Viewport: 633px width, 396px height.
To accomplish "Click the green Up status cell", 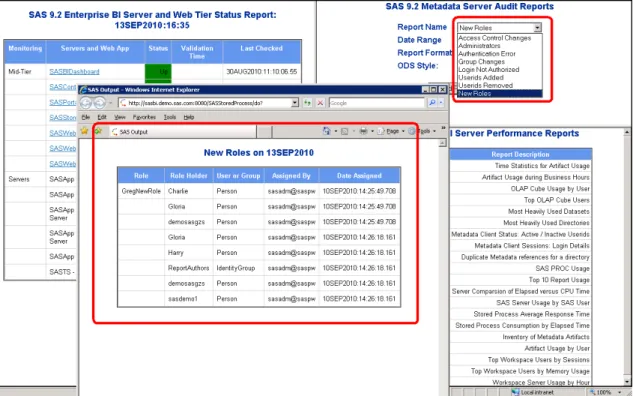I will click(158, 71).
